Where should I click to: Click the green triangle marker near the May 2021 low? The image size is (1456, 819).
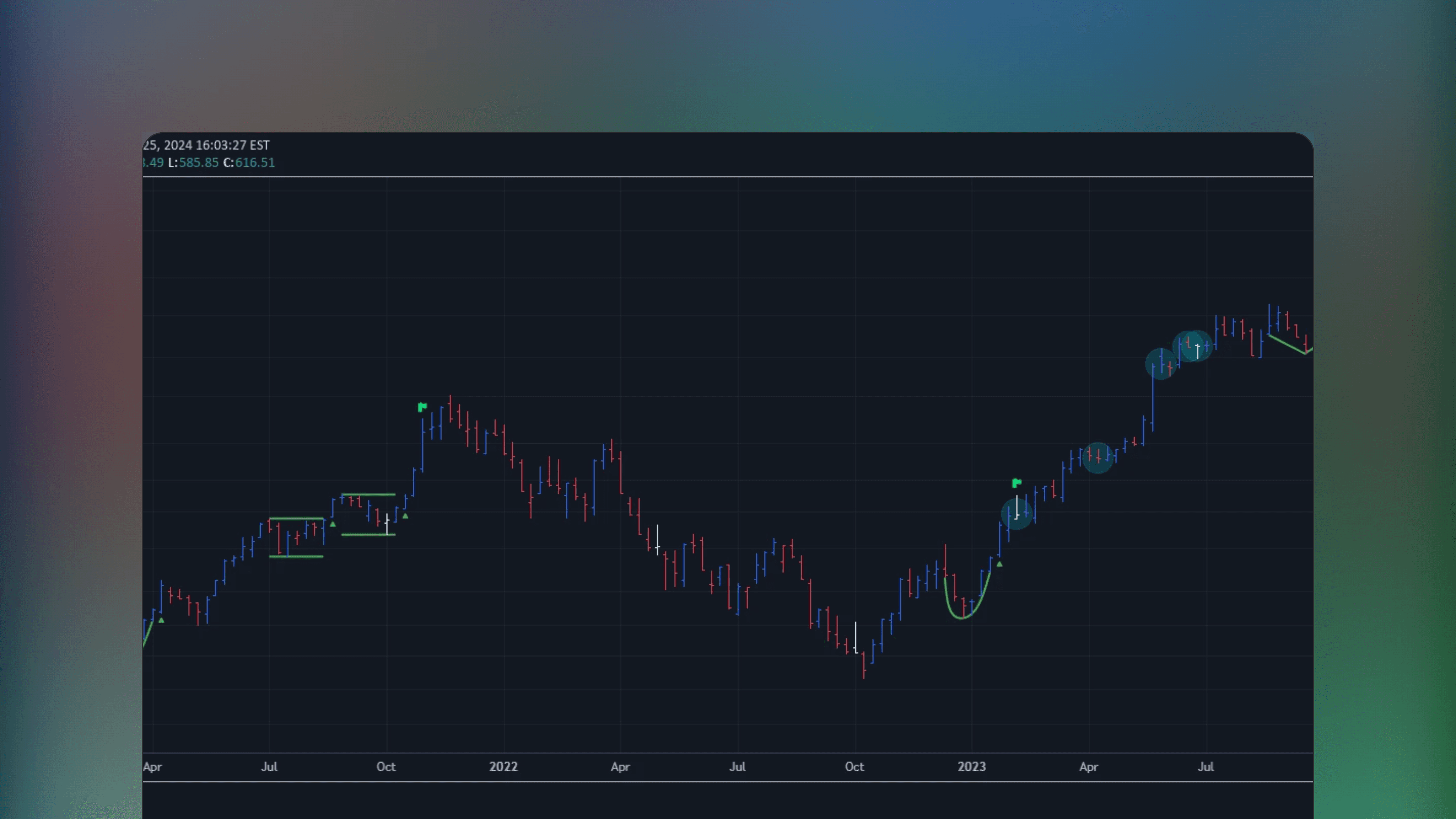pyautogui.click(x=161, y=621)
